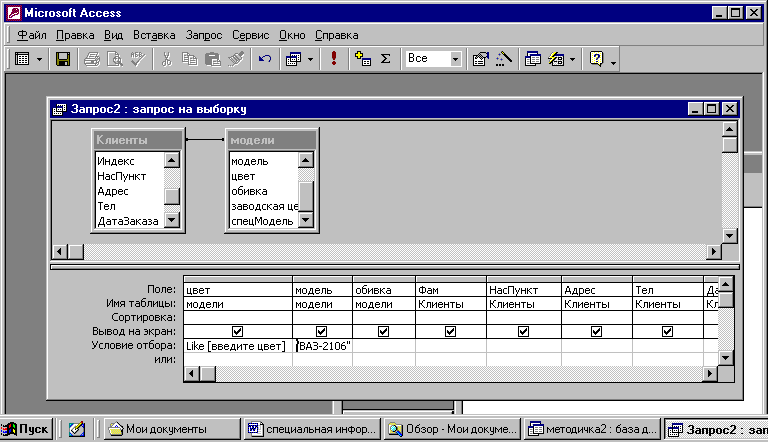This screenshot has width=768, height=442.
Task: Click criteria cell Like [введите цвет]
Action: click(x=238, y=346)
